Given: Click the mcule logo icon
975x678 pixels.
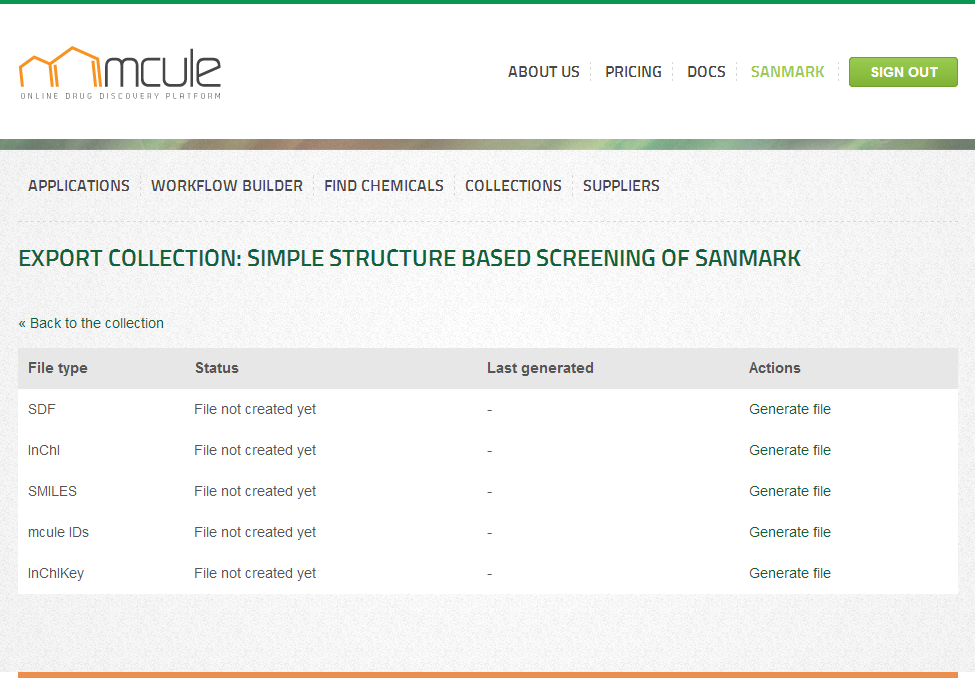Looking at the screenshot, I should tap(120, 71).
